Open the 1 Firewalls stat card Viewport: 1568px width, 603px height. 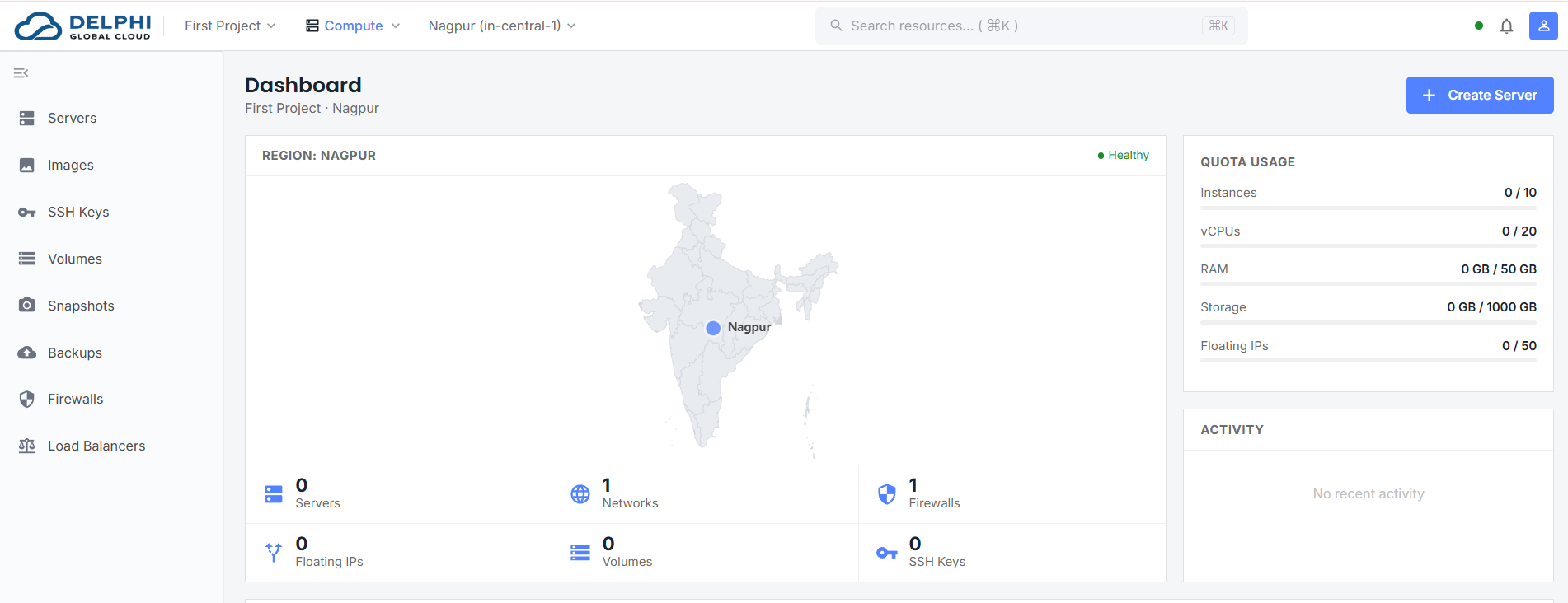click(1012, 494)
